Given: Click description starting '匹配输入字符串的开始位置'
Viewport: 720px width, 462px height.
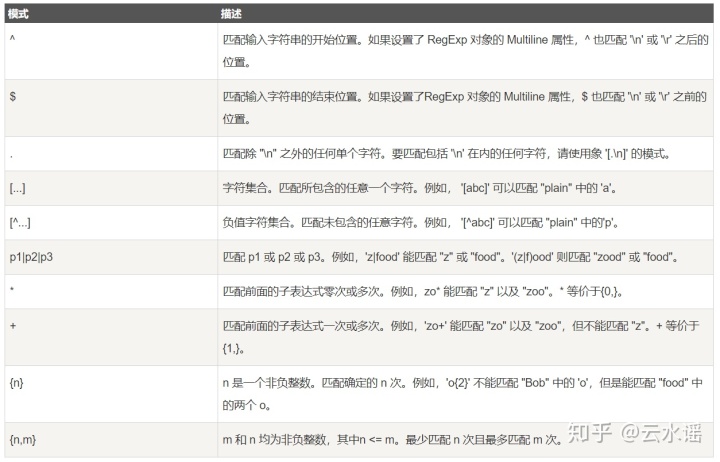Looking at the screenshot, I should tap(465, 51).
